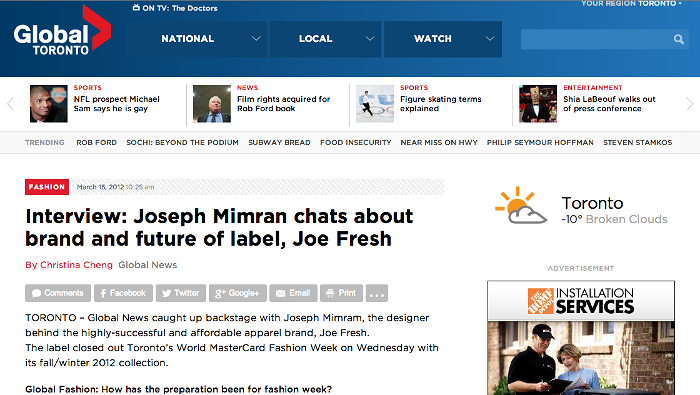This screenshot has height=395, width=700.
Task: Click The Home Depot logo in advertisement
Action: point(541,301)
